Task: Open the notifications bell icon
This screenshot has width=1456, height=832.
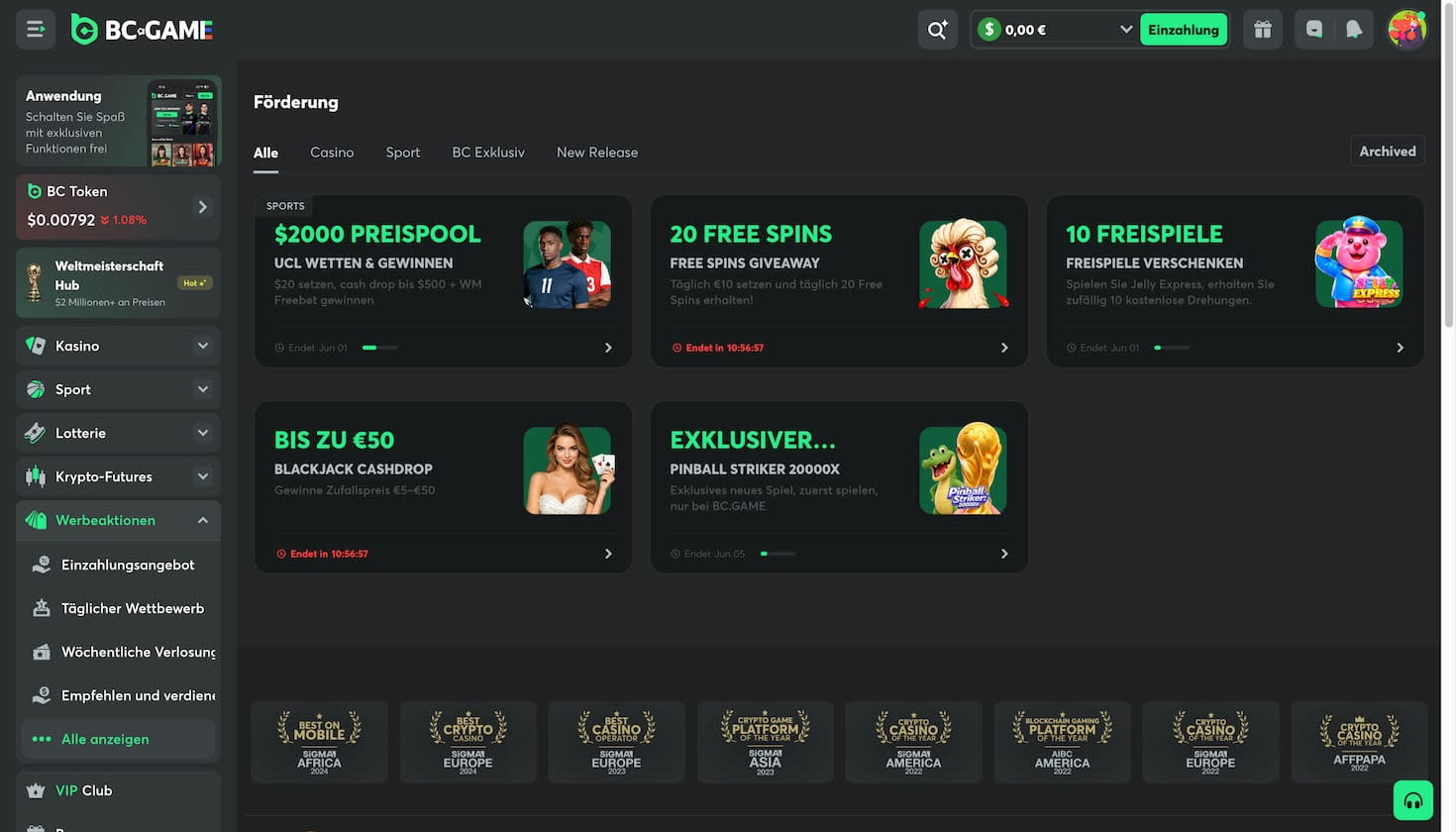Action: (x=1354, y=30)
